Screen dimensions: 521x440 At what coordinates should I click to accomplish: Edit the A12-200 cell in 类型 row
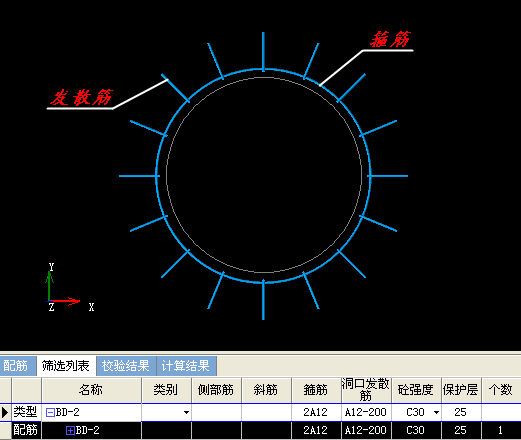coord(366,413)
